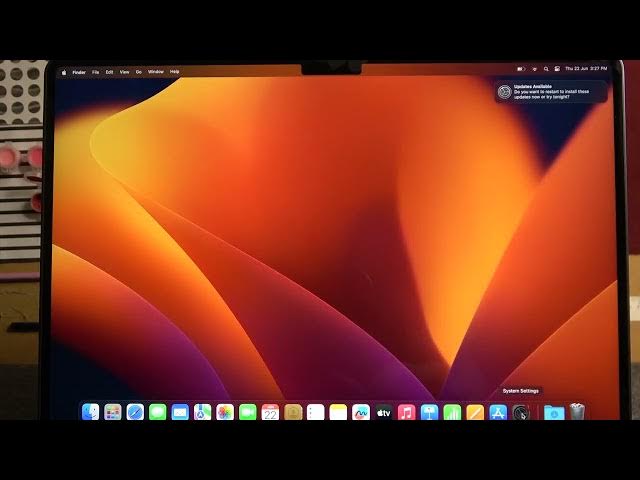The width and height of the screenshot is (640, 480).
Task: Open Calendar showing 22 in the Dock
Action: [270, 412]
